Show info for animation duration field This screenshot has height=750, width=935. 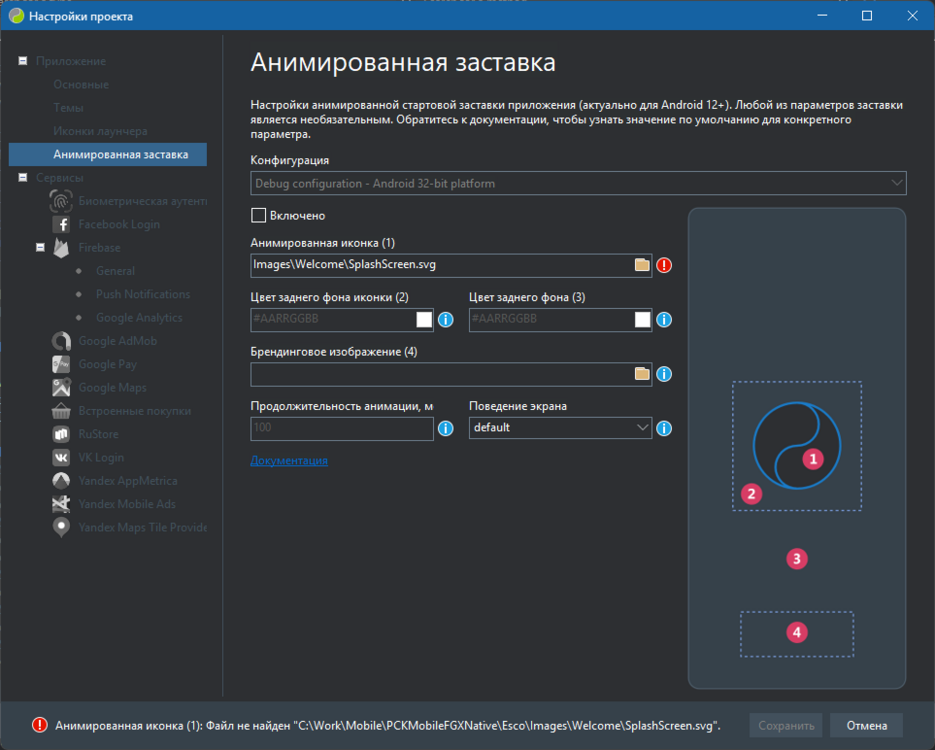445,428
